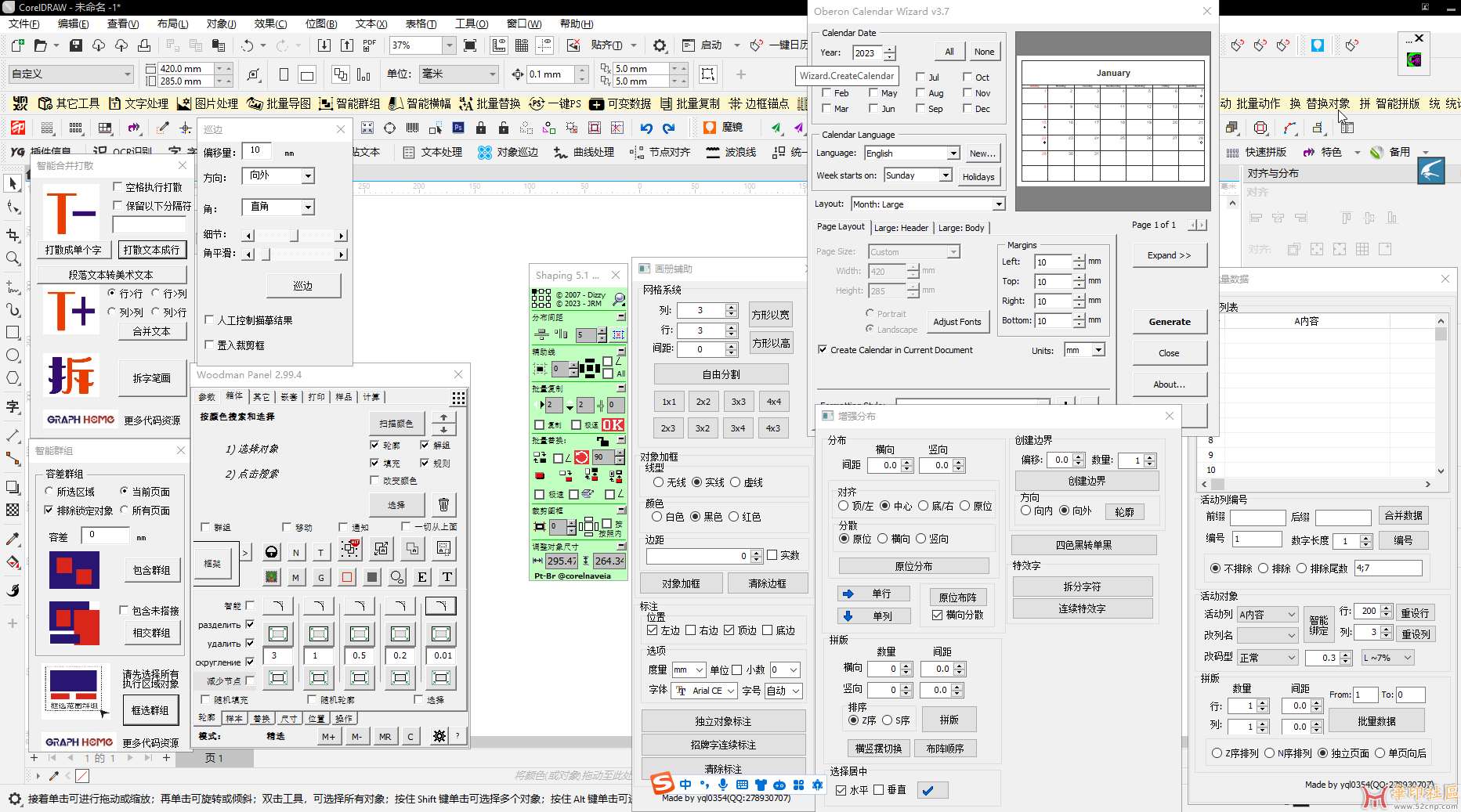Open the 角 直角 dropdown
This screenshot has width=1461, height=812.
(308, 208)
